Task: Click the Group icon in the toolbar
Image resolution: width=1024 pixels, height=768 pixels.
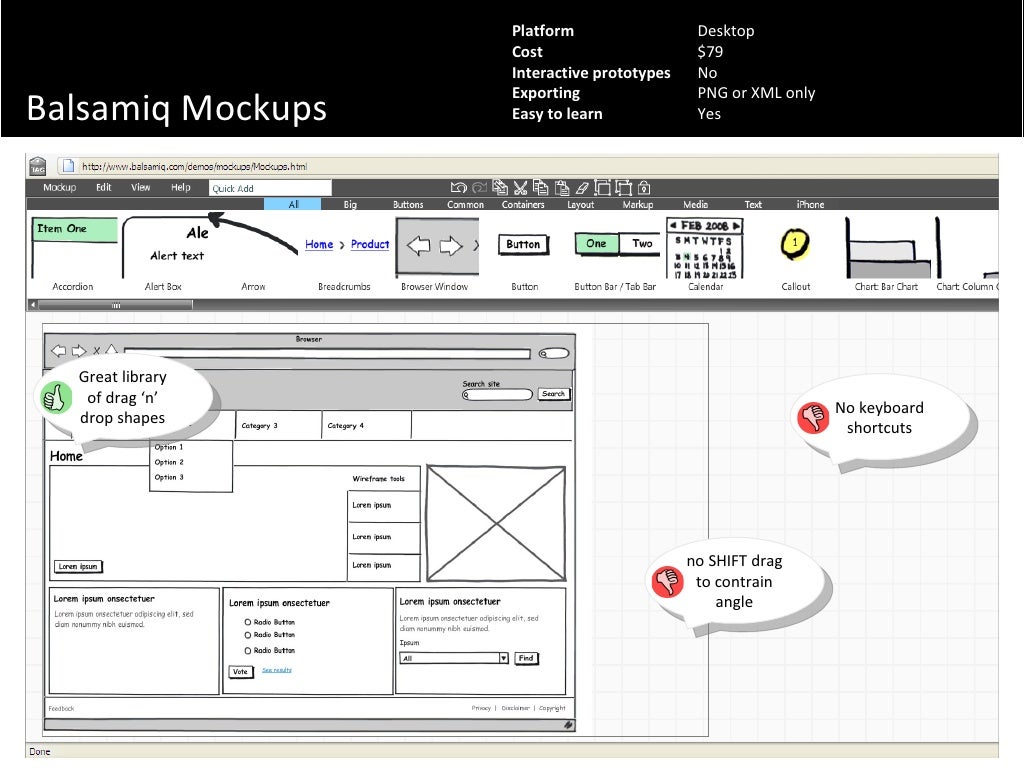Action: click(x=603, y=188)
